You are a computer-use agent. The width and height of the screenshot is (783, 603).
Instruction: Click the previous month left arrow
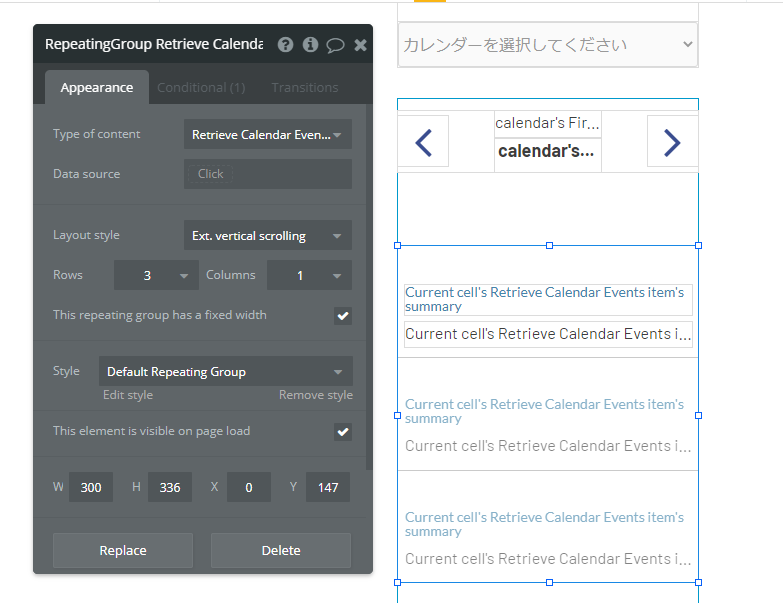click(x=423, y=142)
